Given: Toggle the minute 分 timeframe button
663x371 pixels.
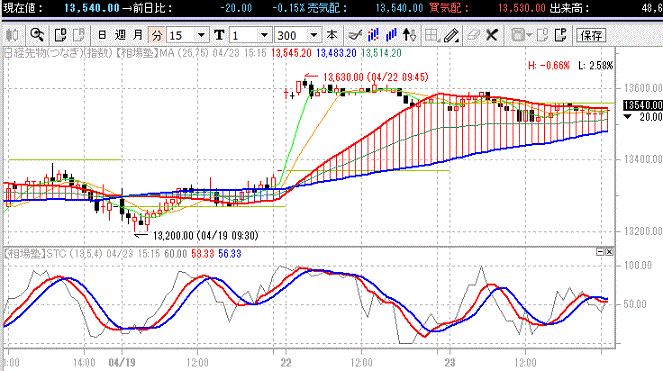Looking at the screenshot, I should pos(157,35).
